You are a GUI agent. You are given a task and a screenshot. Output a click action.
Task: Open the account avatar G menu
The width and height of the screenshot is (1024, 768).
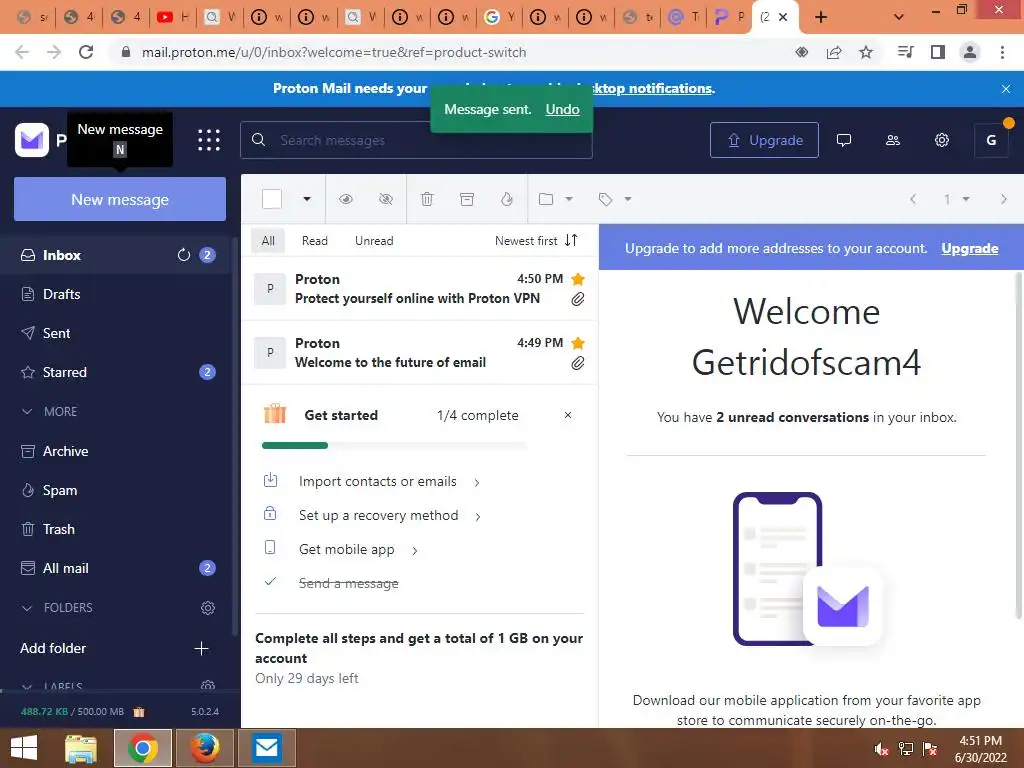click(991, 140)
